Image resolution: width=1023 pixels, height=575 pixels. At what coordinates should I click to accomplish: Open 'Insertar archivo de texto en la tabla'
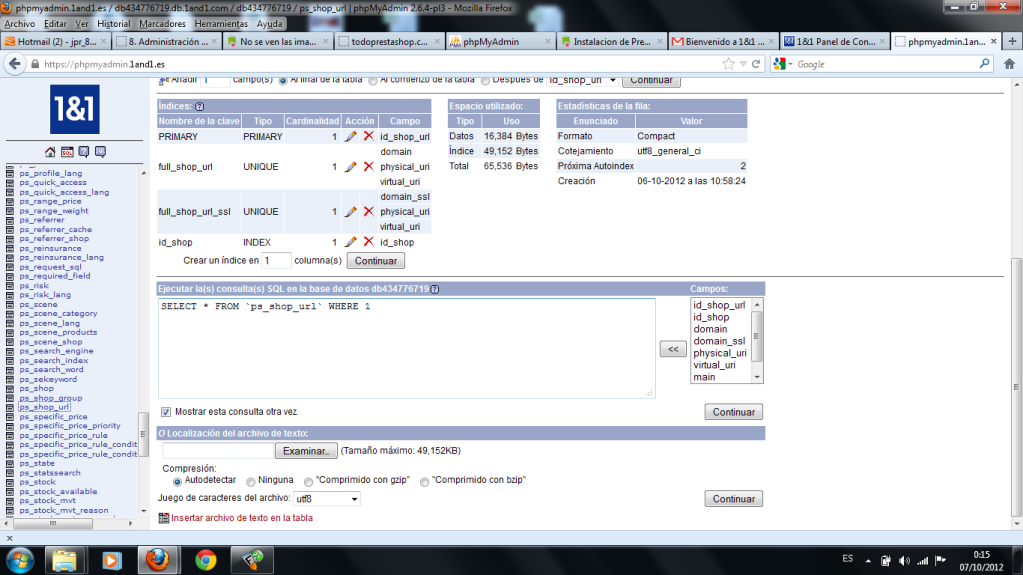pyautogui.click(x=241, y=518)
